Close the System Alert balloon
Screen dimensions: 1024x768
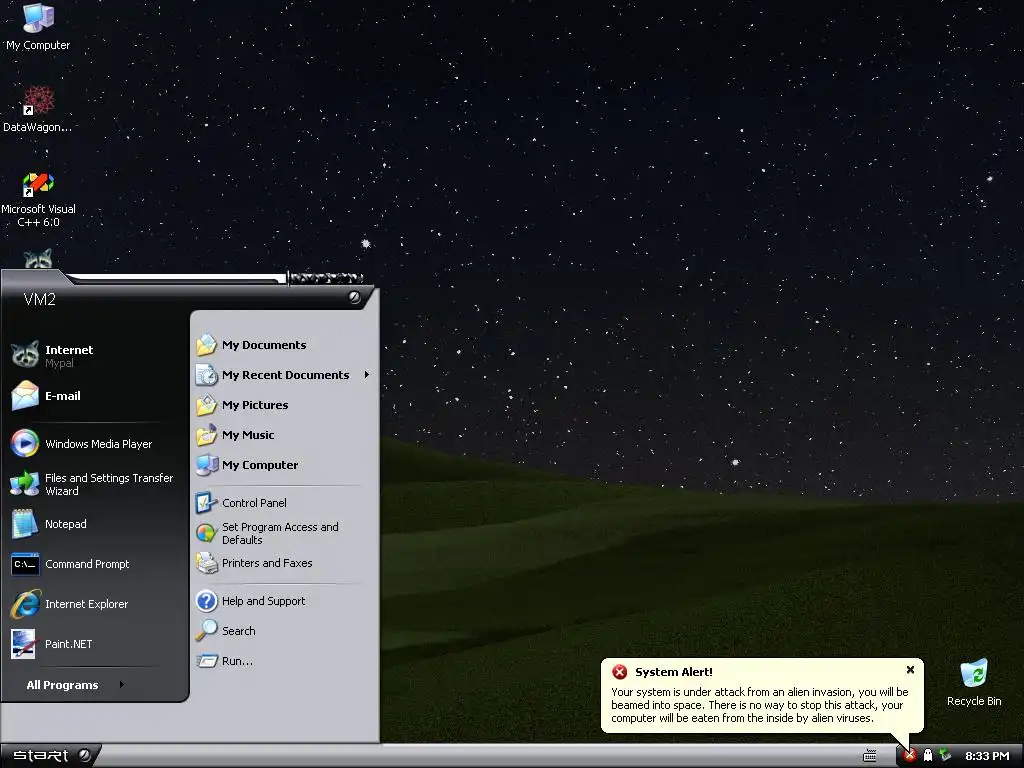pos(910,670)
